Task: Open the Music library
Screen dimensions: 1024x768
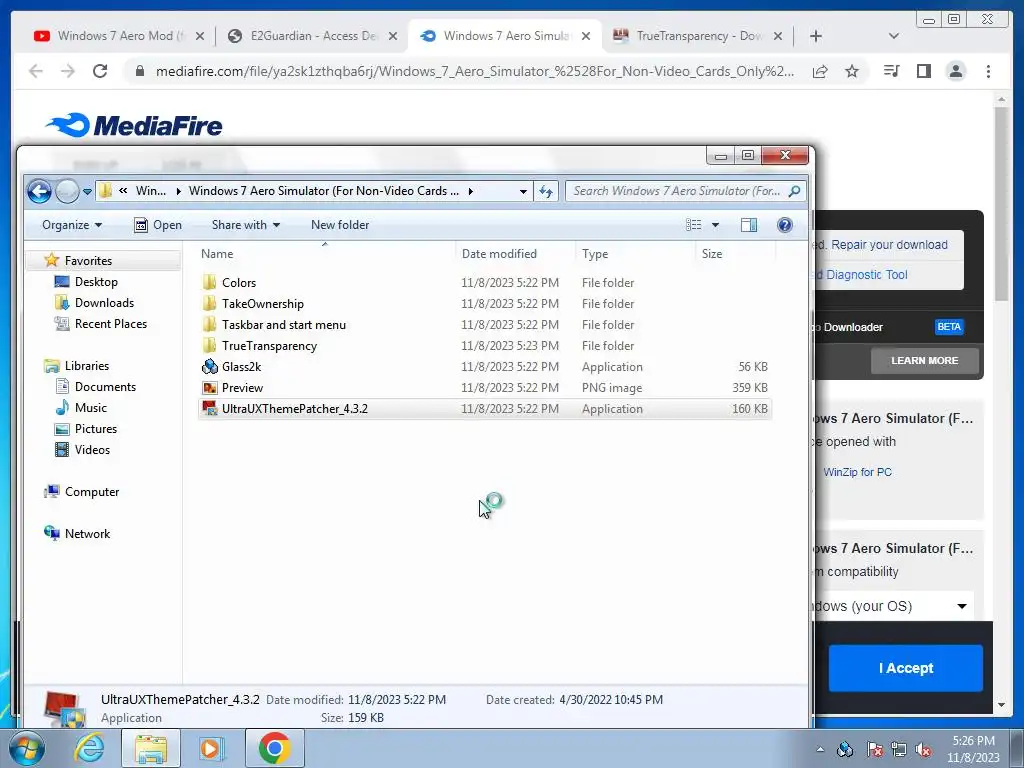Action: (x=91, y=408)
